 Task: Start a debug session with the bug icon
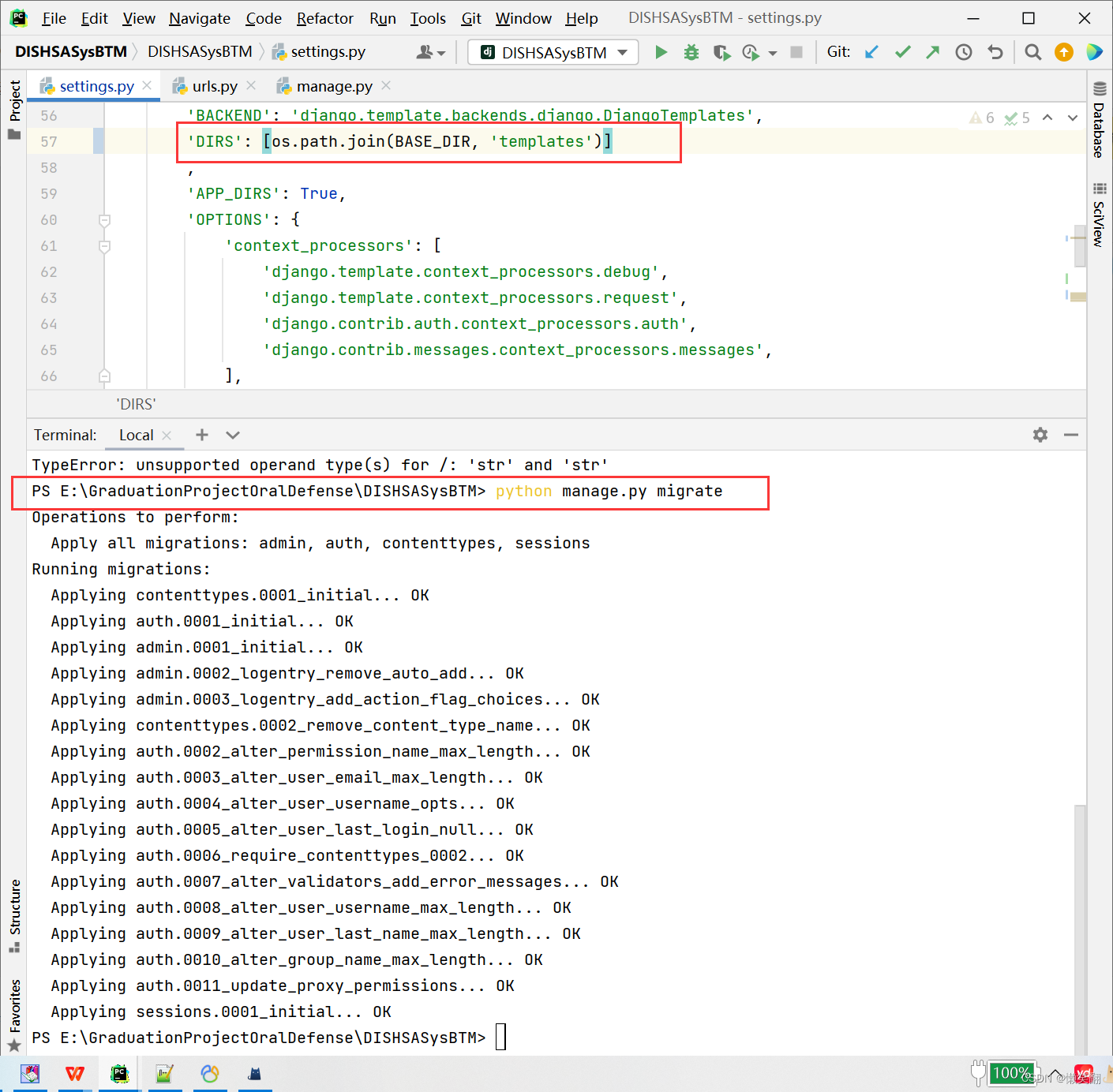(x=691, y=52)
